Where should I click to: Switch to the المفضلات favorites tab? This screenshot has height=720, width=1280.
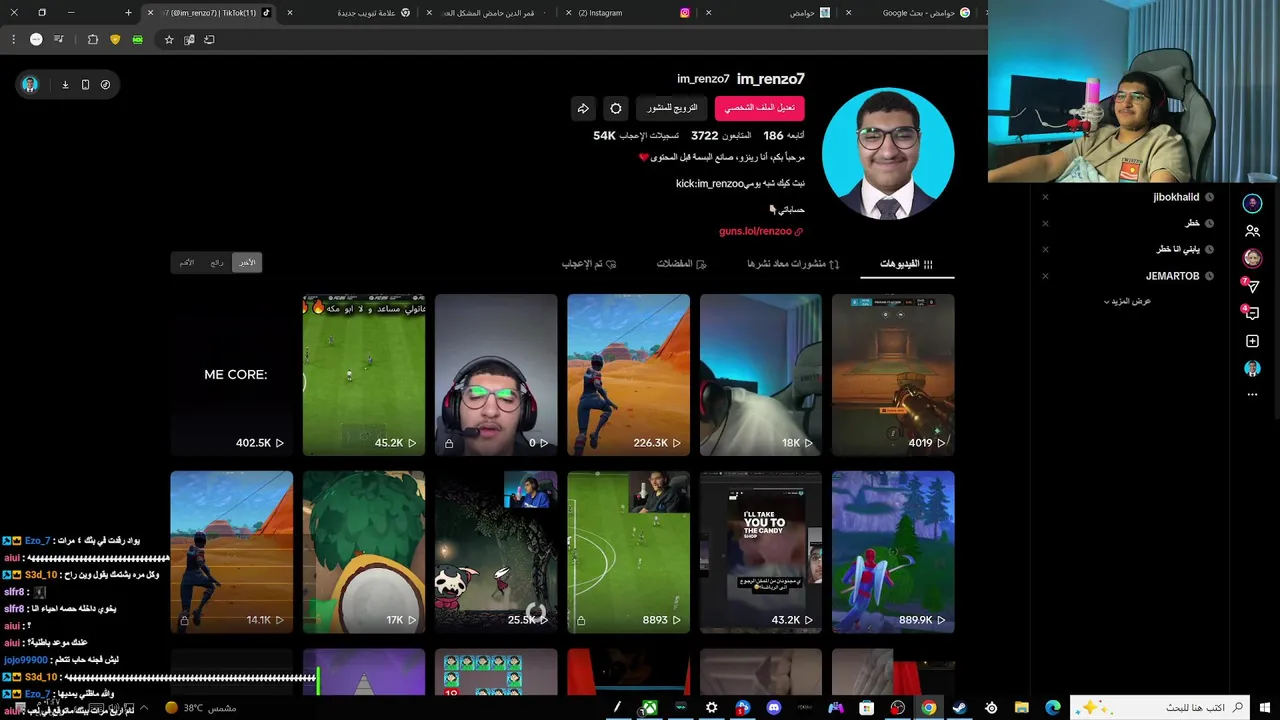pos(681,264)
